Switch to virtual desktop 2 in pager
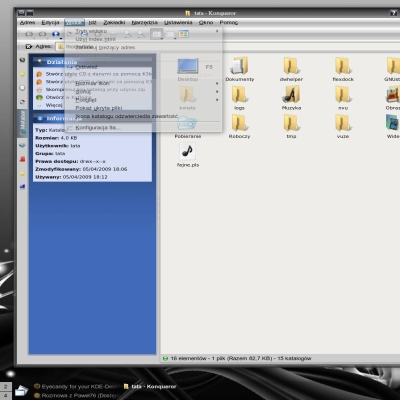The image size is (400, 400). [x=6, y=387]
